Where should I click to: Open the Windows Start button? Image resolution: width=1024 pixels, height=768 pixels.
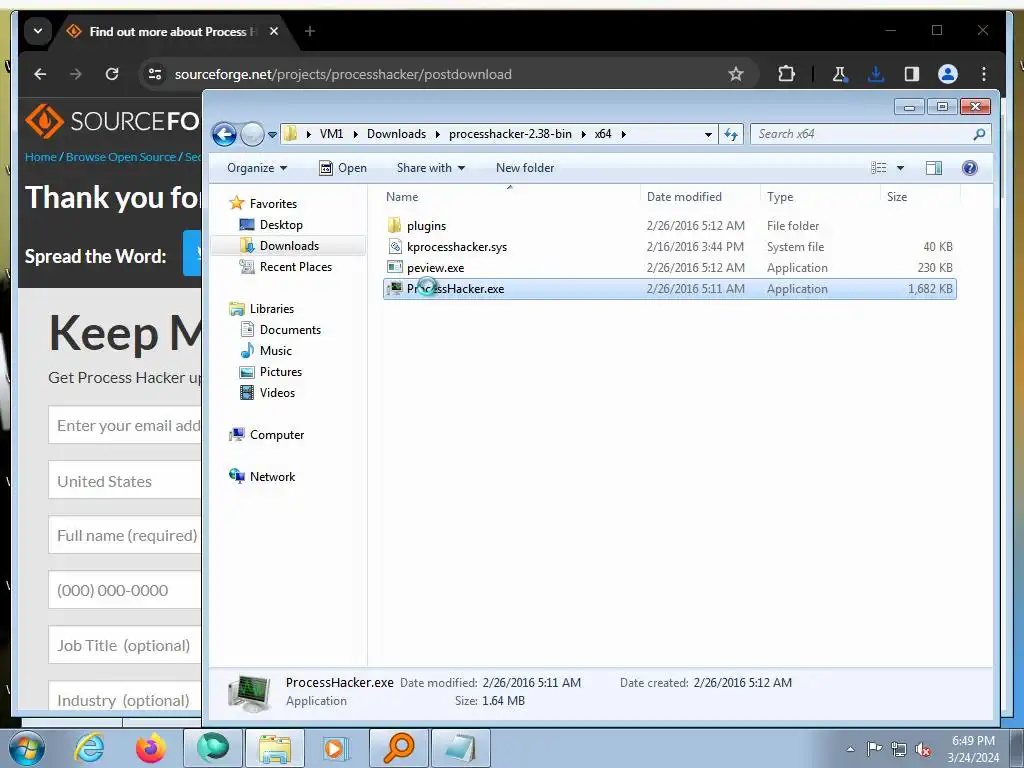(x=27, y=748)
